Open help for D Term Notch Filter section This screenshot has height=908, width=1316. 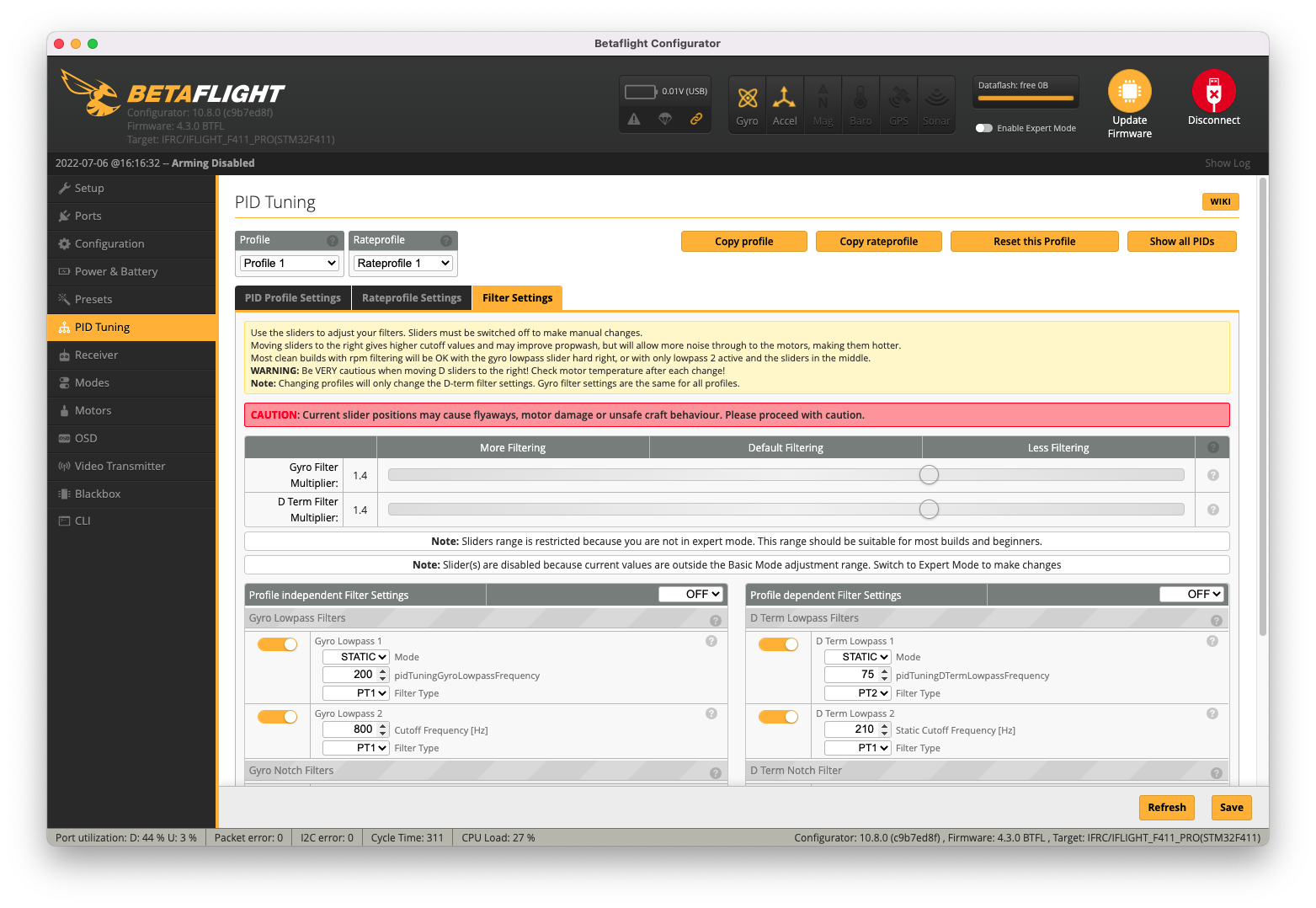pyautogui.click(x=1217, y=773)
